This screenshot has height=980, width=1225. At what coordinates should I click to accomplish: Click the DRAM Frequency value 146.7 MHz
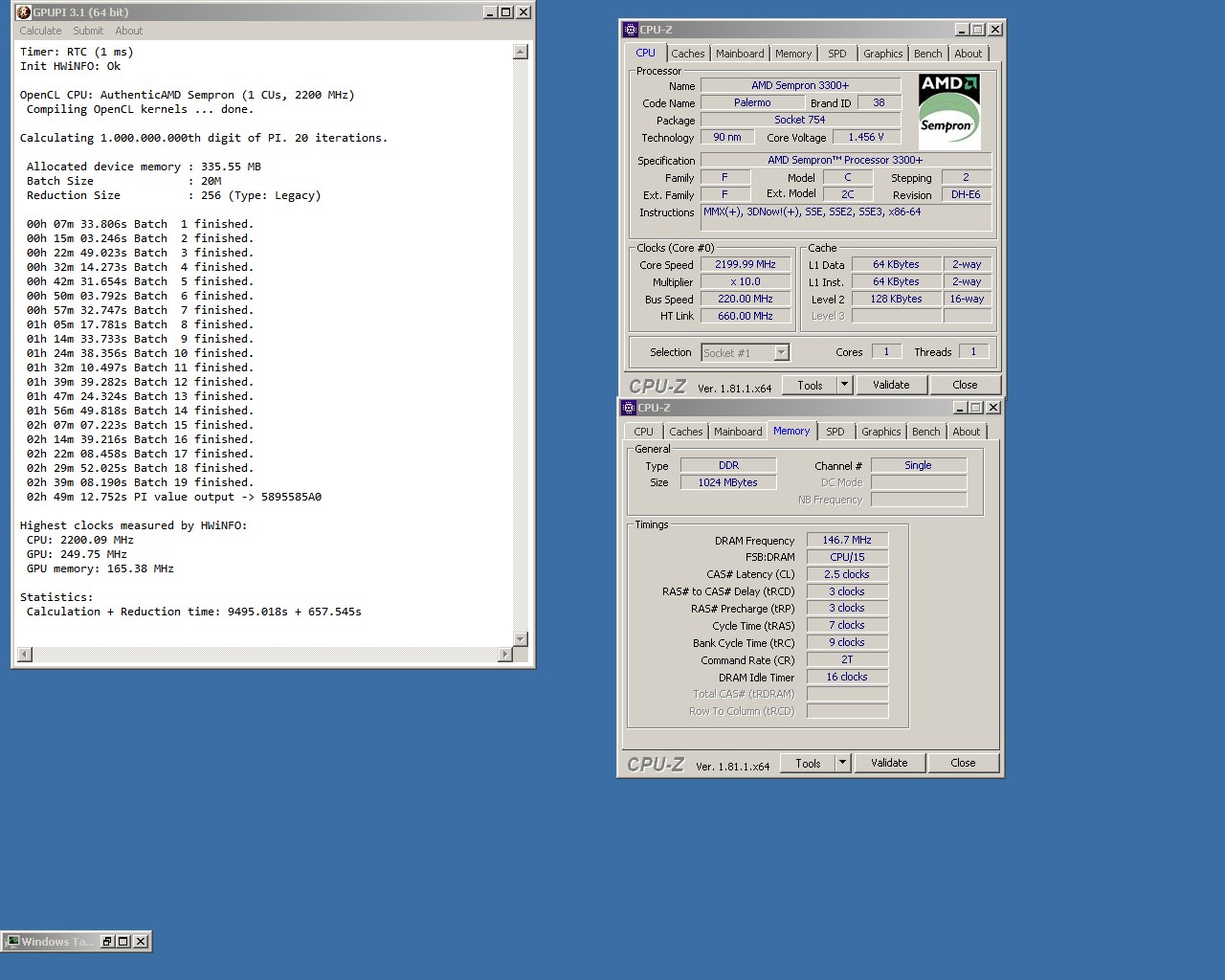847,540
